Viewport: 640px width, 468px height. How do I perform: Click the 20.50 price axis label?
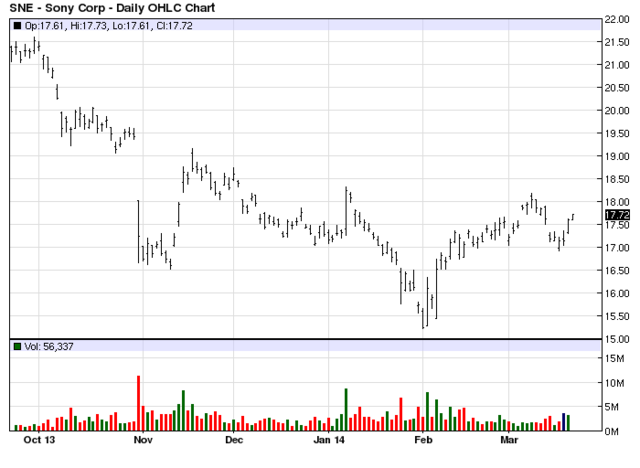[x=617, y=88]
